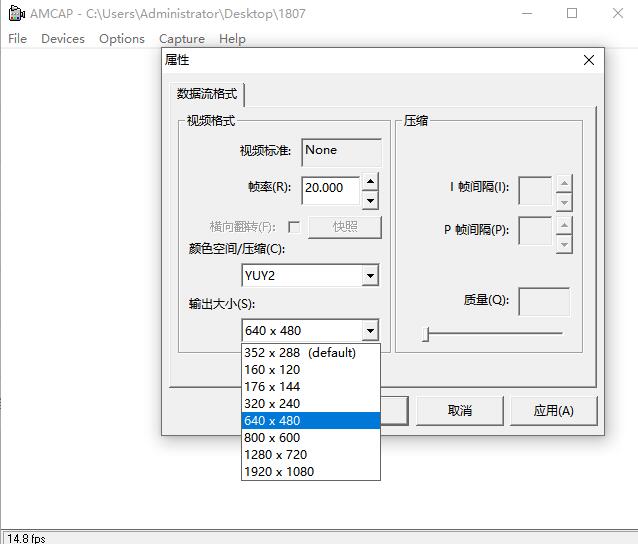This screenshot has width=638, height=544.
Task: Open the Capture menu
Action: (x=181, y=39)
